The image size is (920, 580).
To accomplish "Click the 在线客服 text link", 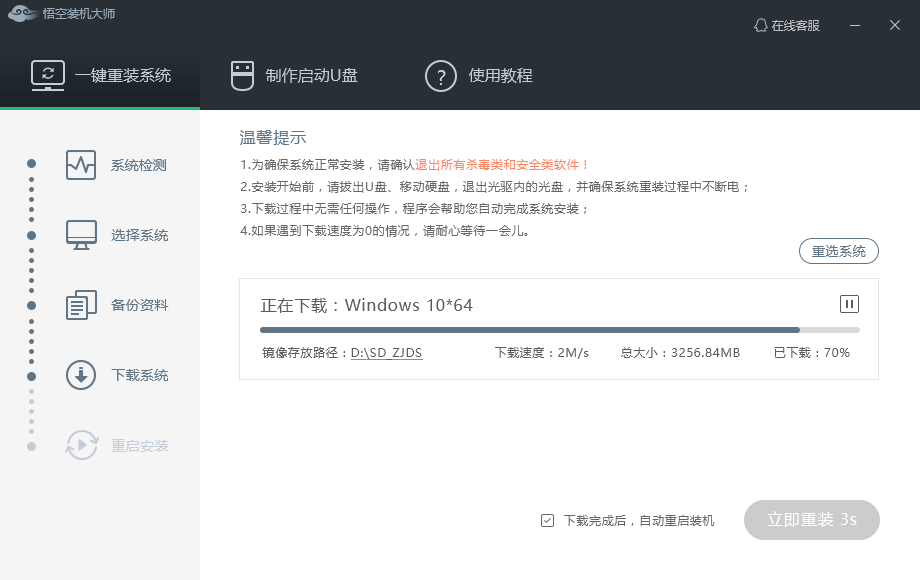I will tap(795, 26).
